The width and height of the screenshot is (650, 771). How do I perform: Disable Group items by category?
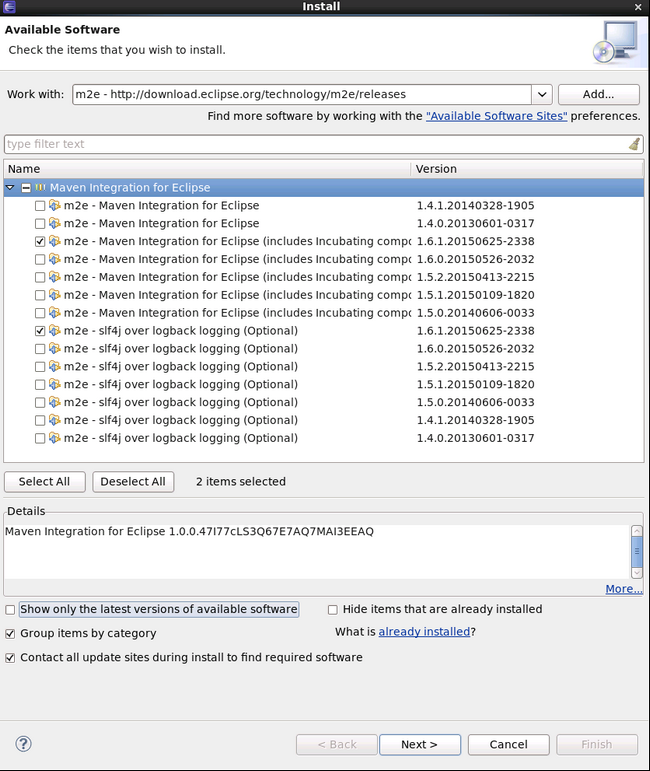click(10, 634)
